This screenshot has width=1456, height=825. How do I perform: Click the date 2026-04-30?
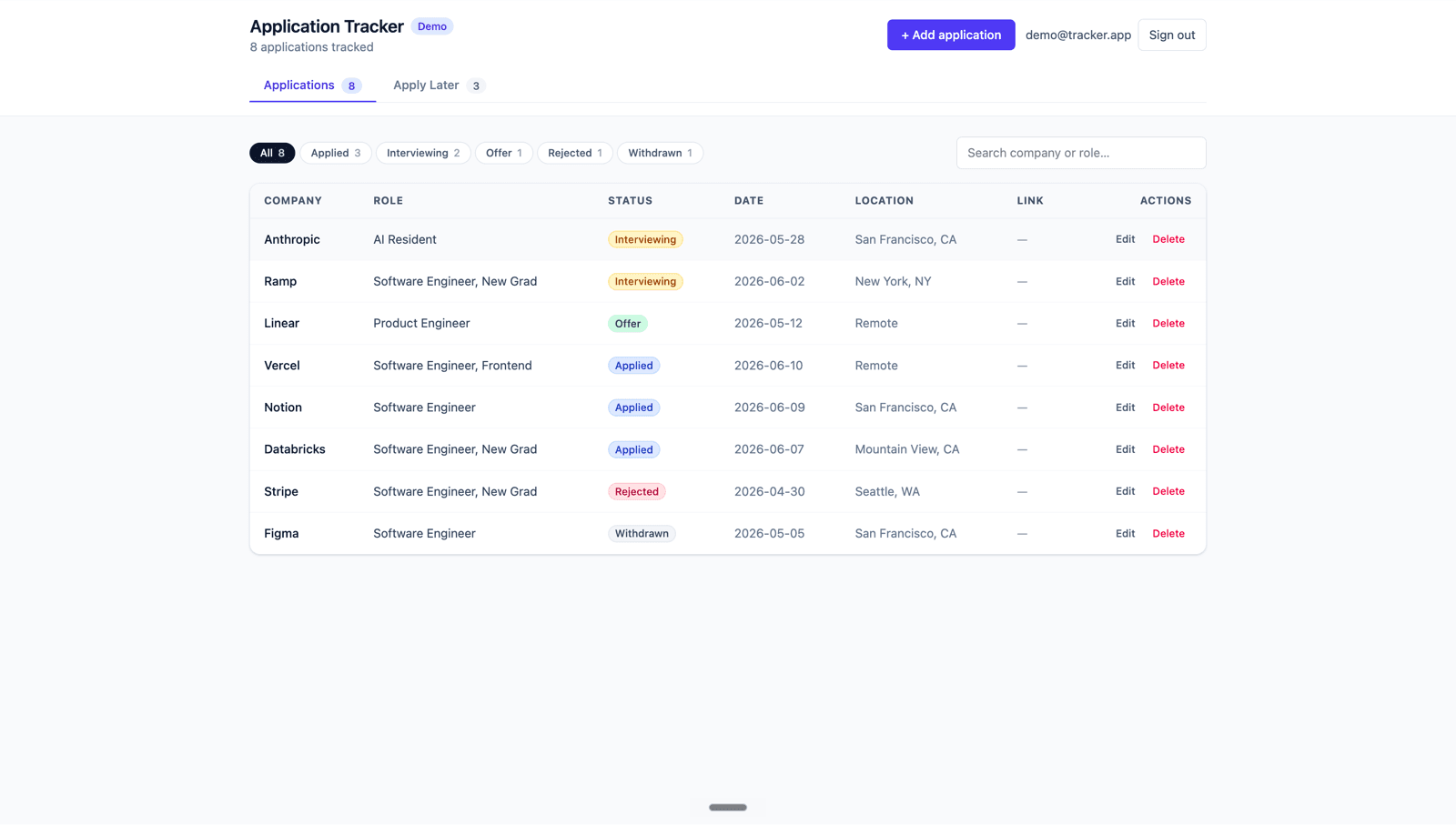point(769,491)
